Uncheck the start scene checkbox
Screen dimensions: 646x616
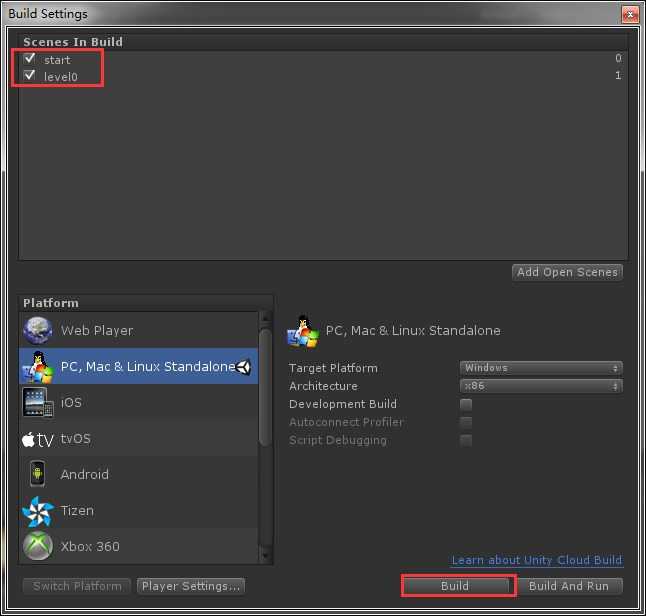(29, 59)
